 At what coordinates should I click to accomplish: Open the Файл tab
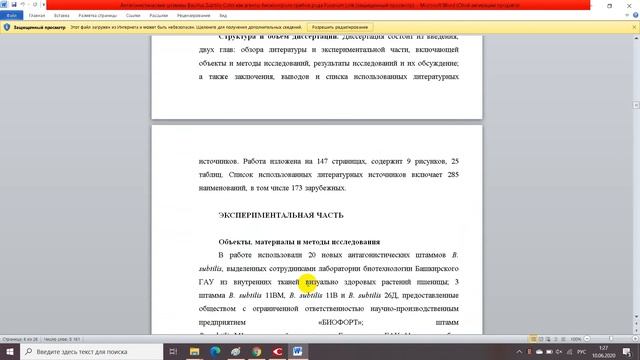tap(11, 16)
